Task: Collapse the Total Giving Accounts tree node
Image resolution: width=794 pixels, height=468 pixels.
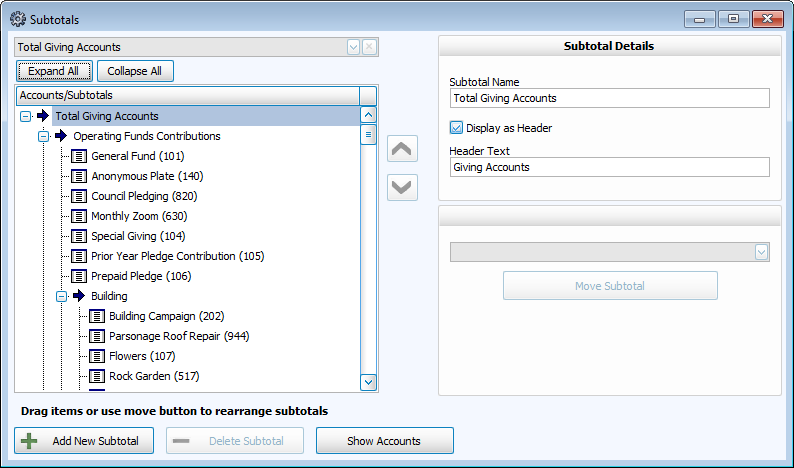Action: 25,116
